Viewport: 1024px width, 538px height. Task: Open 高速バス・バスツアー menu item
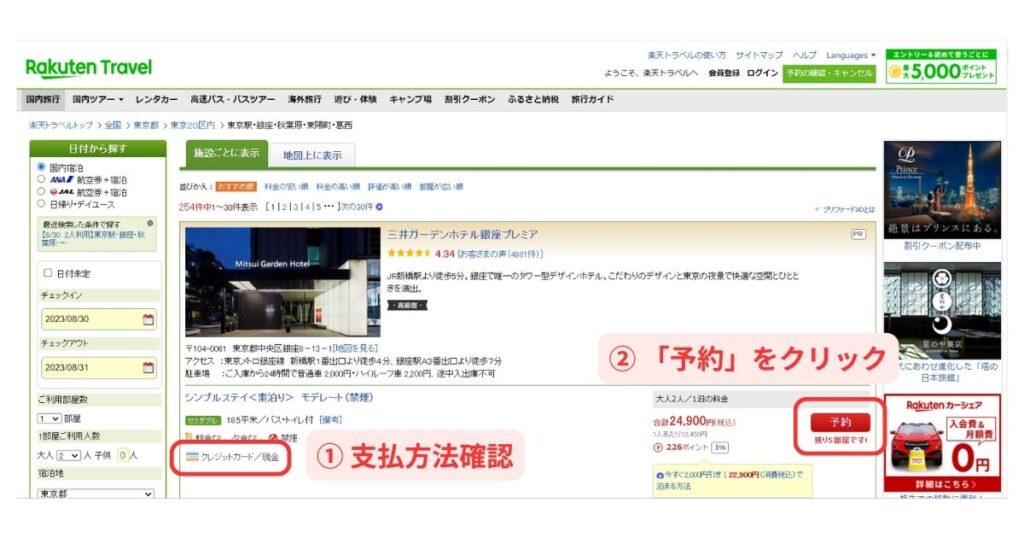pos(232,99)
